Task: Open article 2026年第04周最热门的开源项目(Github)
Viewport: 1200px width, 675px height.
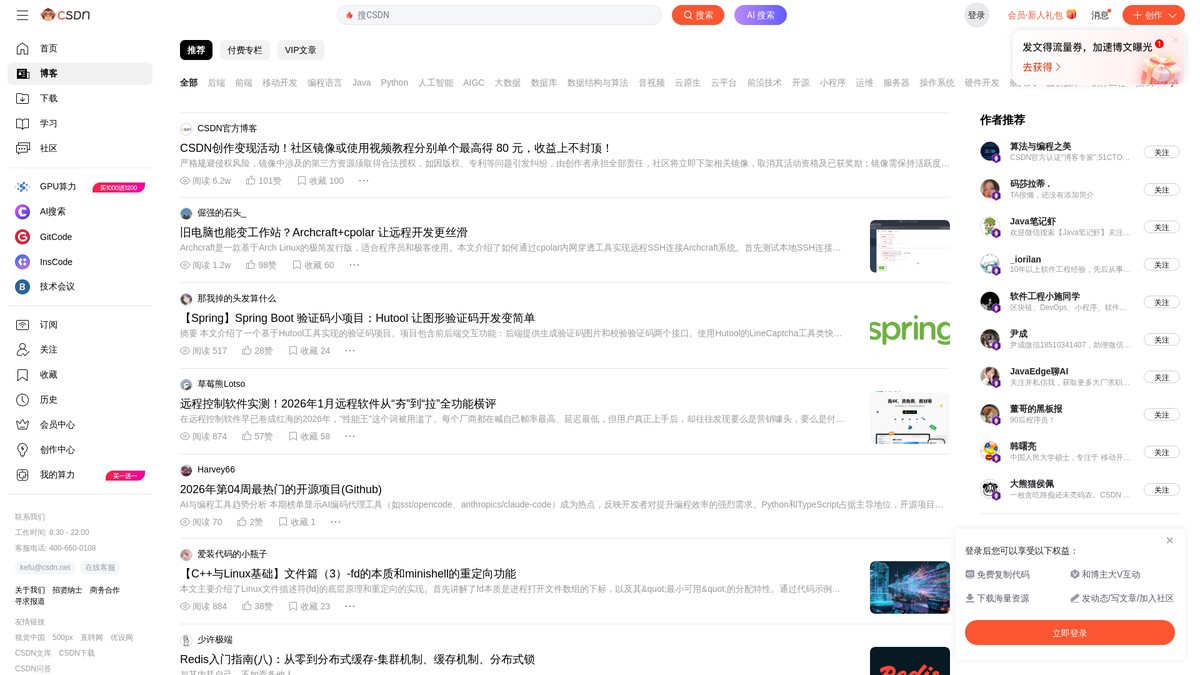Action: coord(281,489)
